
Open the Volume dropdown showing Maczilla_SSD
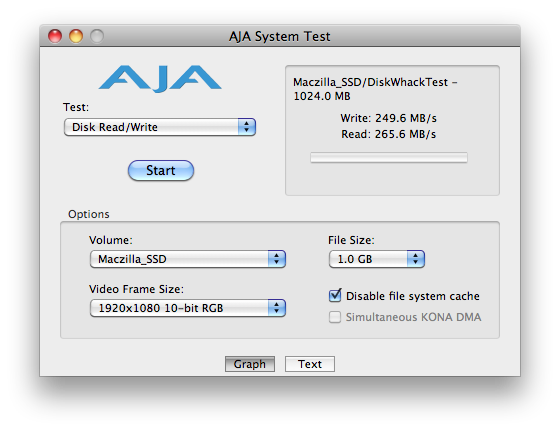(188, 259)
